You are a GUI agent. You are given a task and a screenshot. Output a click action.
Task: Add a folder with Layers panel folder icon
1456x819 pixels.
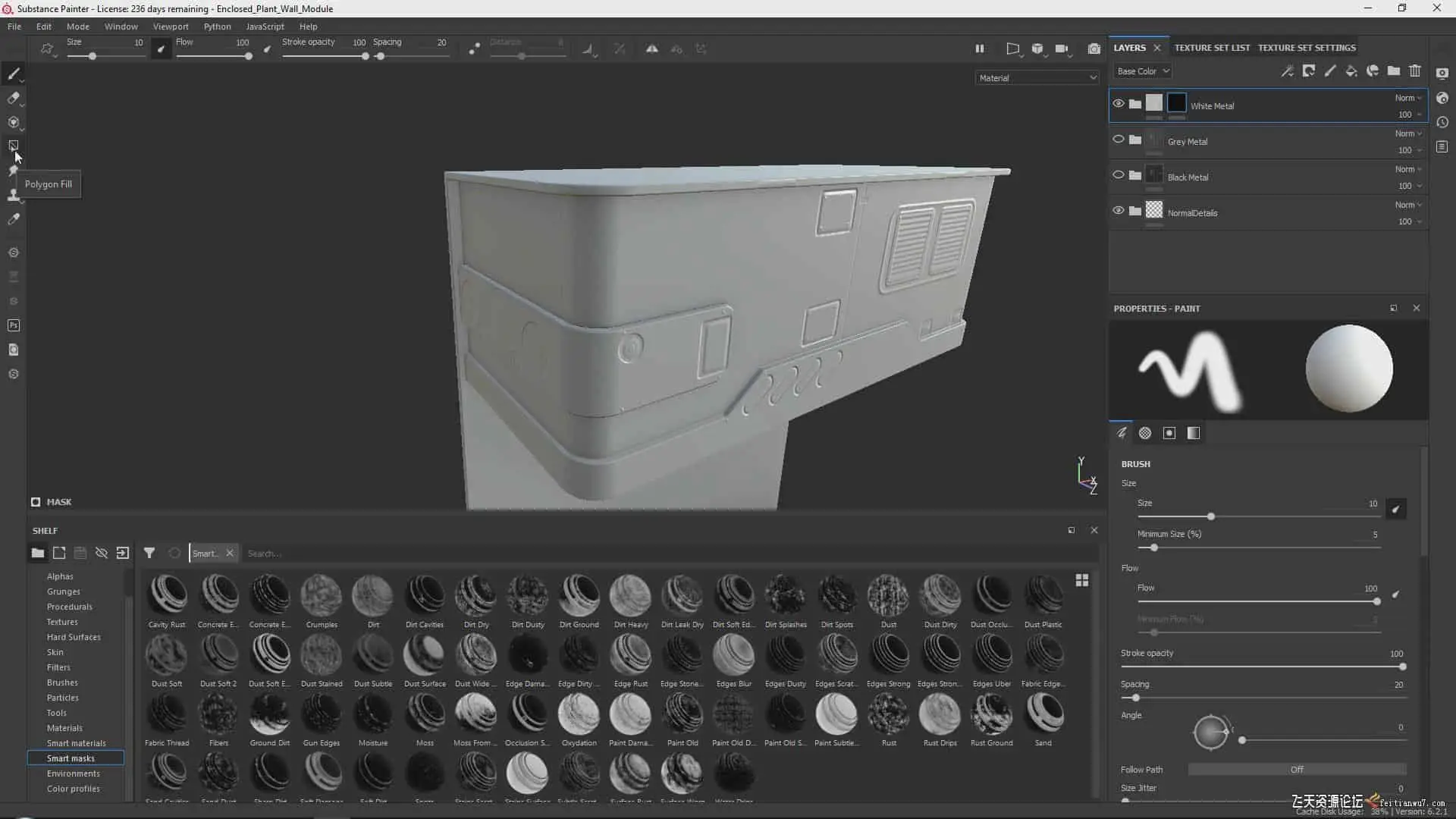1394,71
